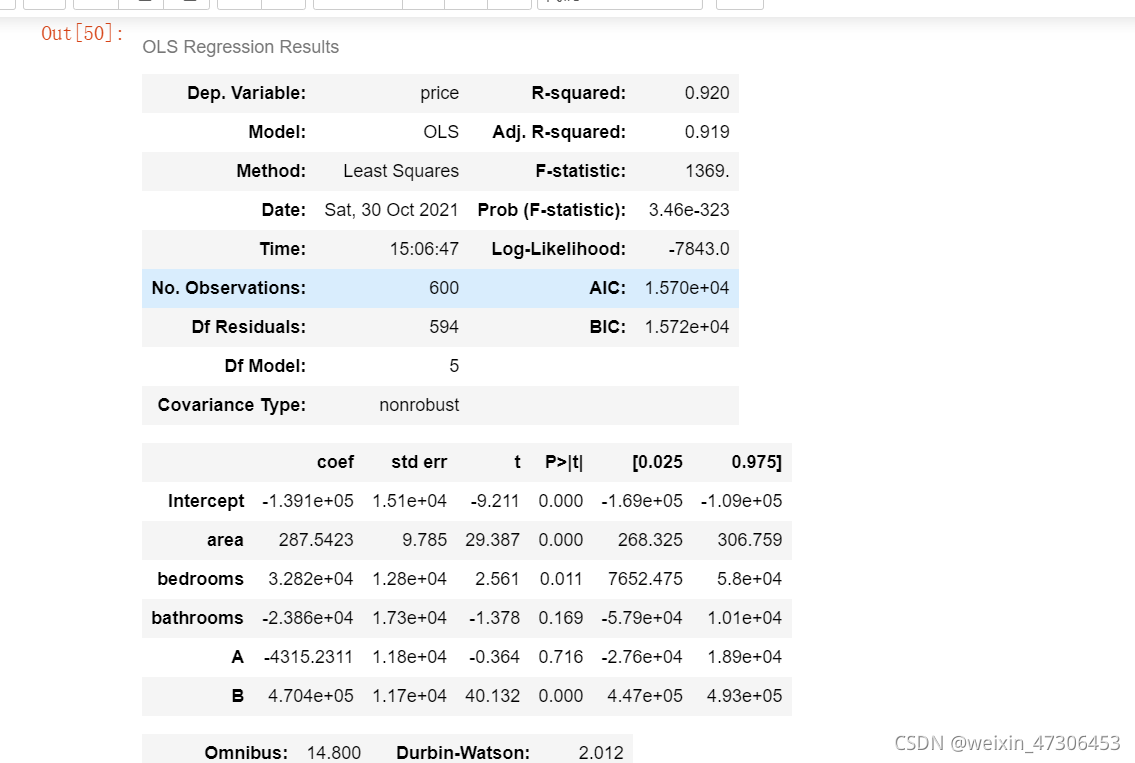This screenshot has height=763, width=1135.
Task: Select the area std err 9.785
Action: [425, 541]
